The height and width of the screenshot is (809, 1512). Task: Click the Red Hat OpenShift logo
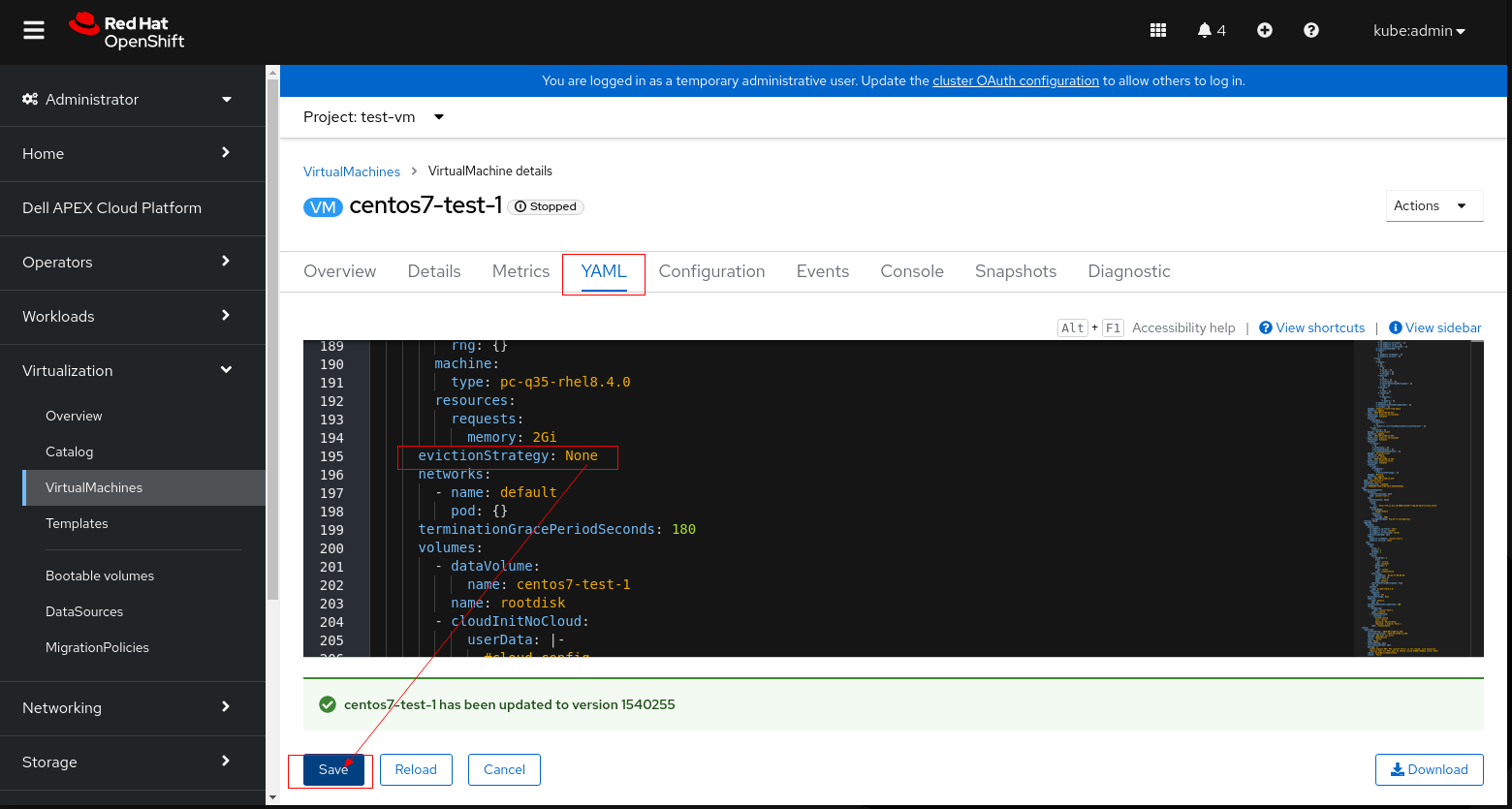127,31
